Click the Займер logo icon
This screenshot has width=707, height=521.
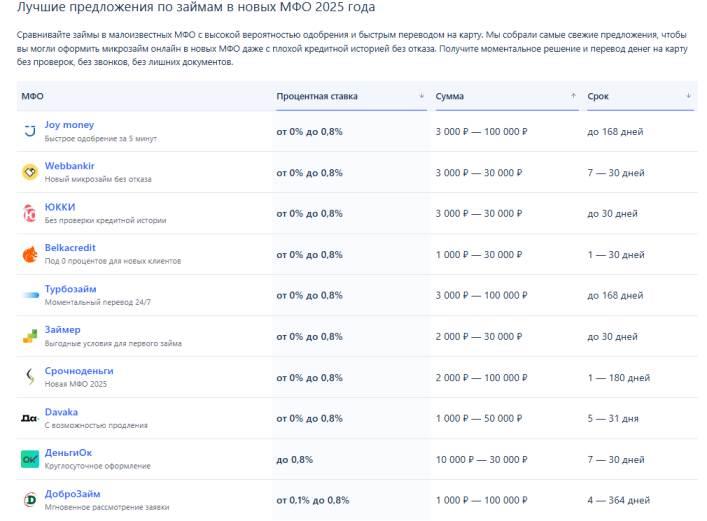tap(29, 336)
